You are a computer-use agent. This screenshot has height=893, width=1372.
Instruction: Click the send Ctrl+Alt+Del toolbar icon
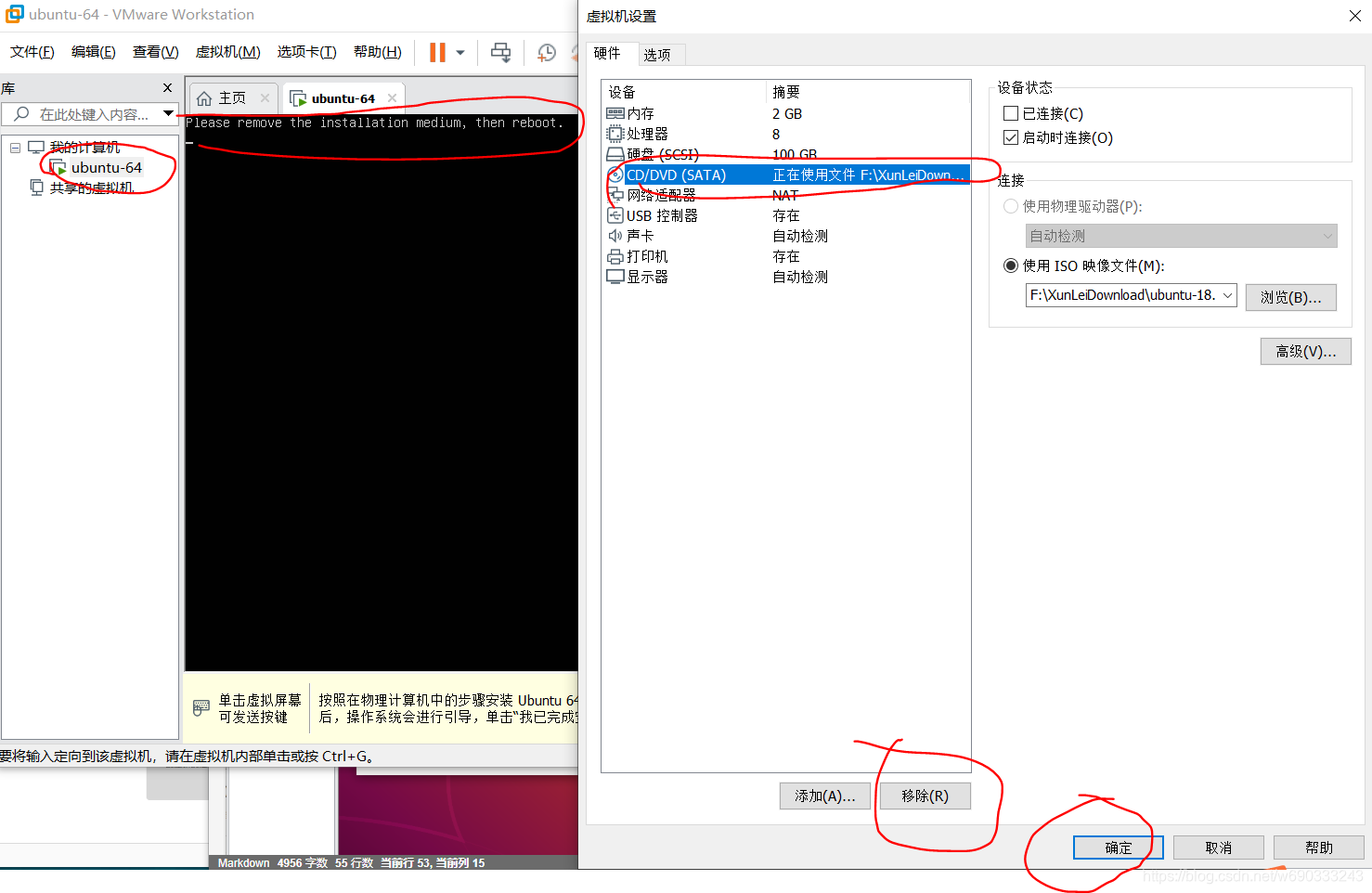click(x=500, y=53)
